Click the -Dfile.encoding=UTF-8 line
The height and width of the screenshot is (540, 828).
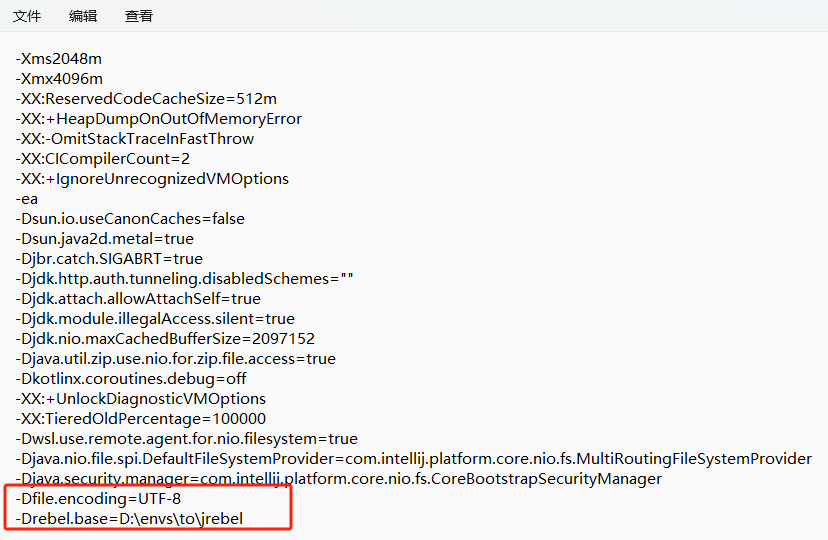(97, 499)
